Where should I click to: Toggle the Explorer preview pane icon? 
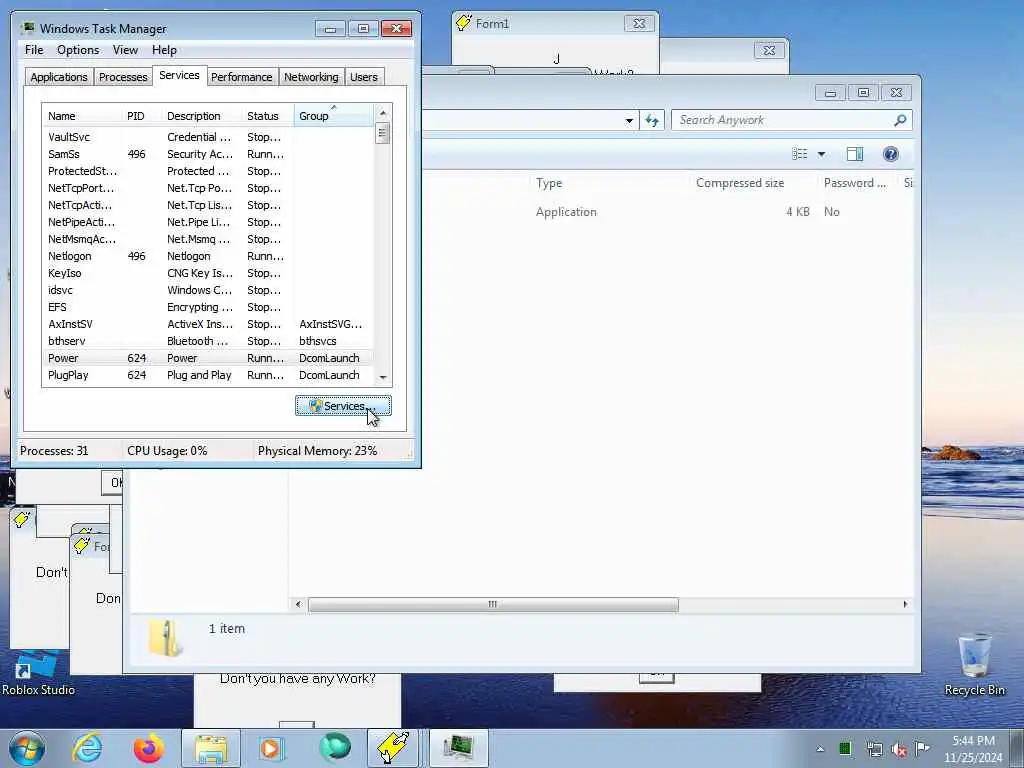pos(855,154)
